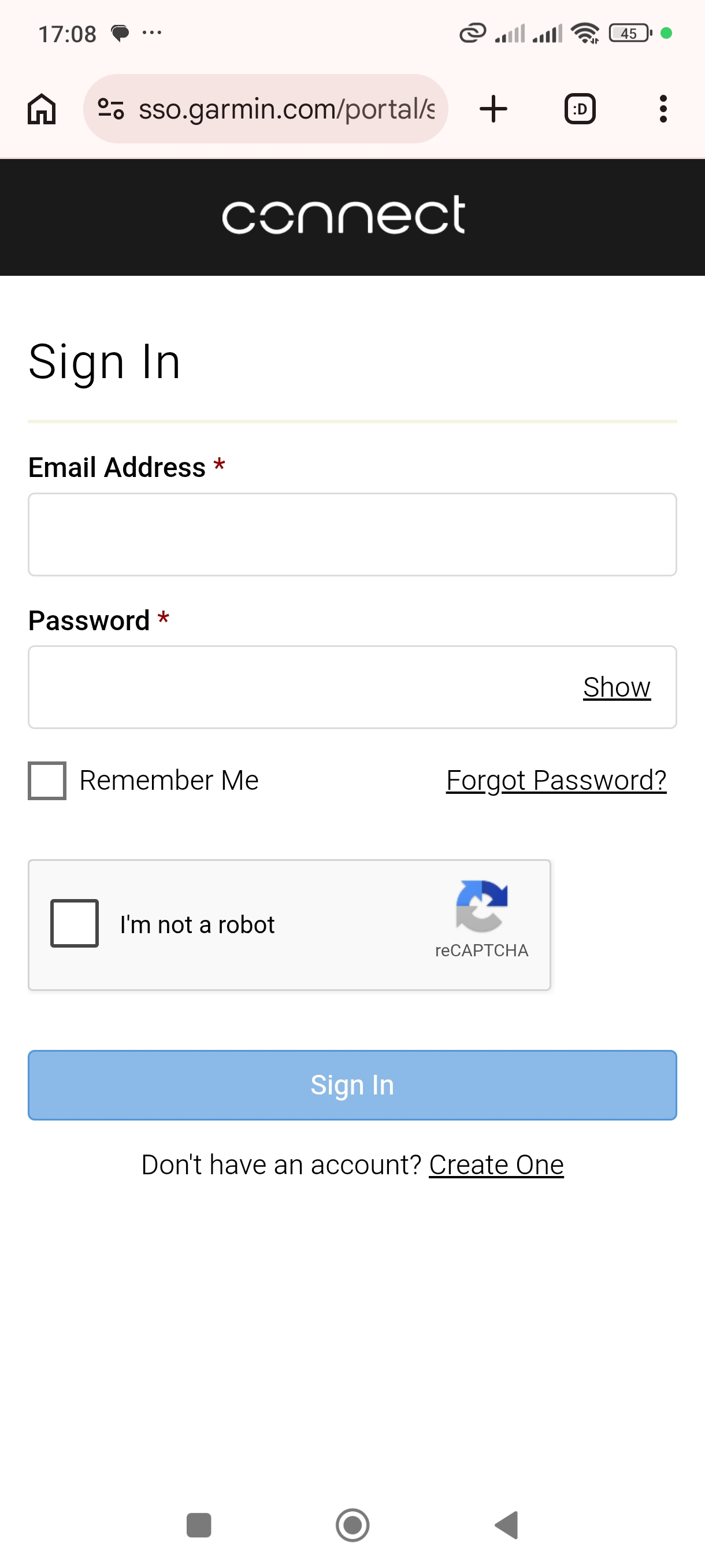Focus the Email Address field
This screenshot has height=1568, width=705.
[x=352, y=534]
